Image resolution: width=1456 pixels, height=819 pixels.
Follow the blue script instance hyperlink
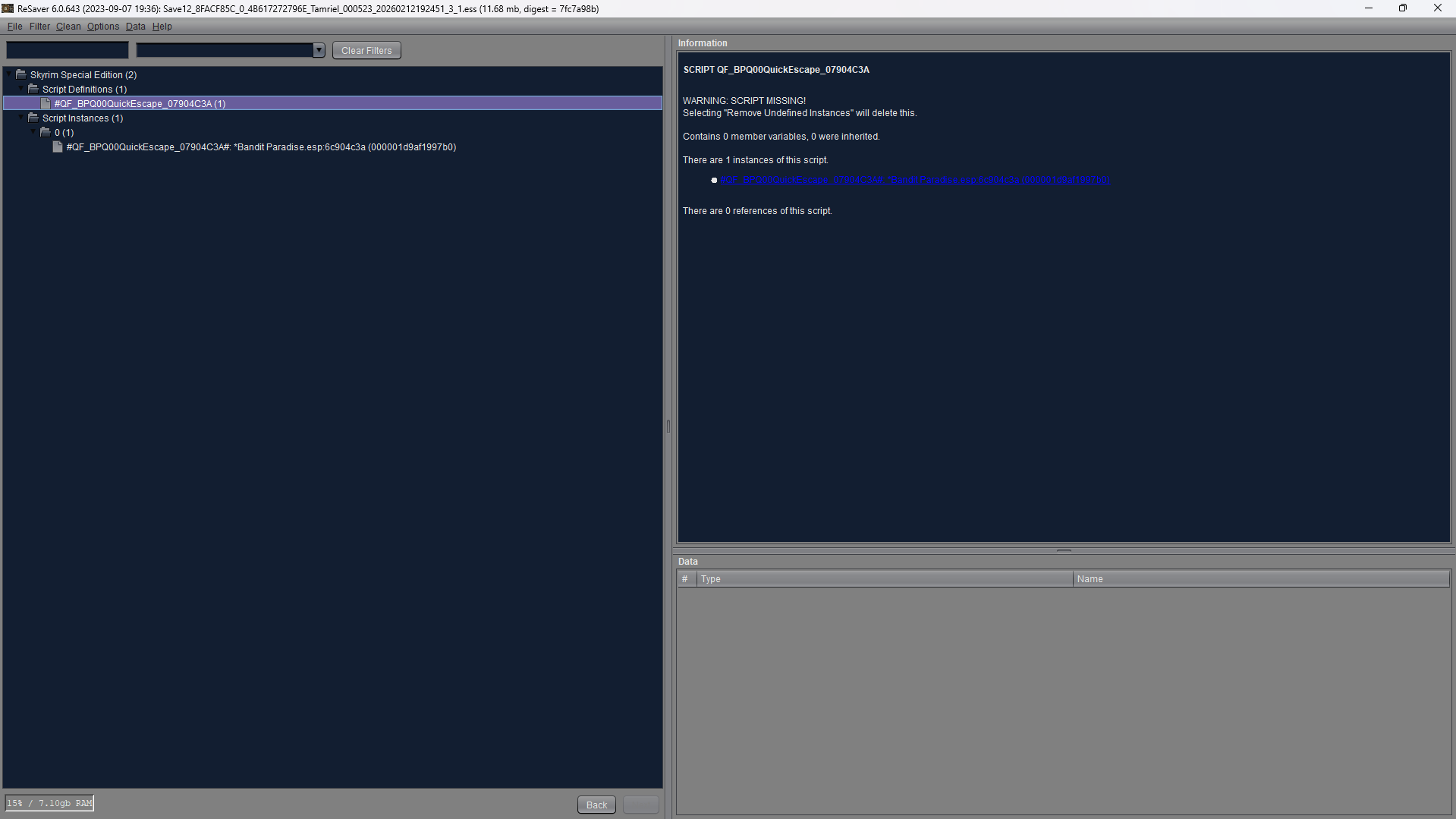pos(914,180)
